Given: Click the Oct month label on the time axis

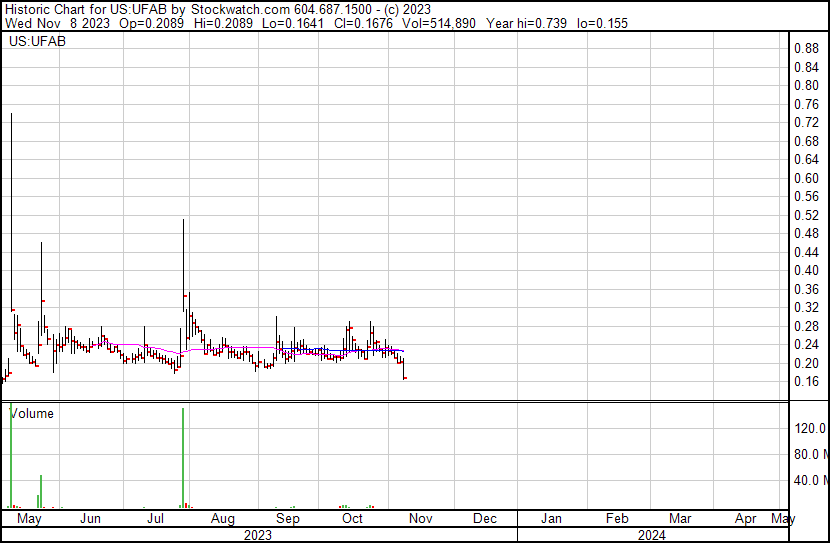Looking at the screenshot, I should [x=352, y=519].
